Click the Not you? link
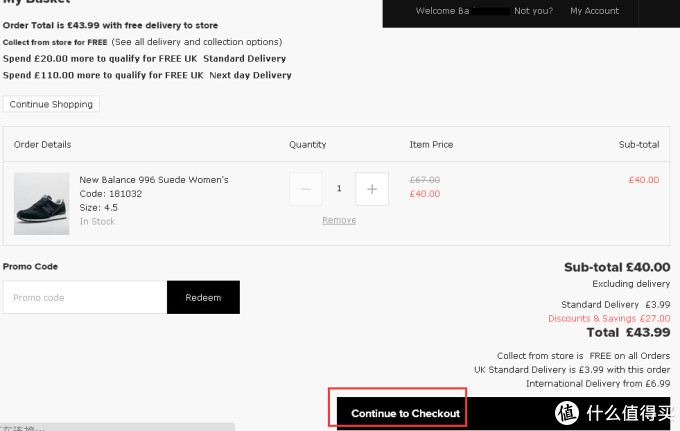Viewport: 680px width, 431px height. click(533, 11)
